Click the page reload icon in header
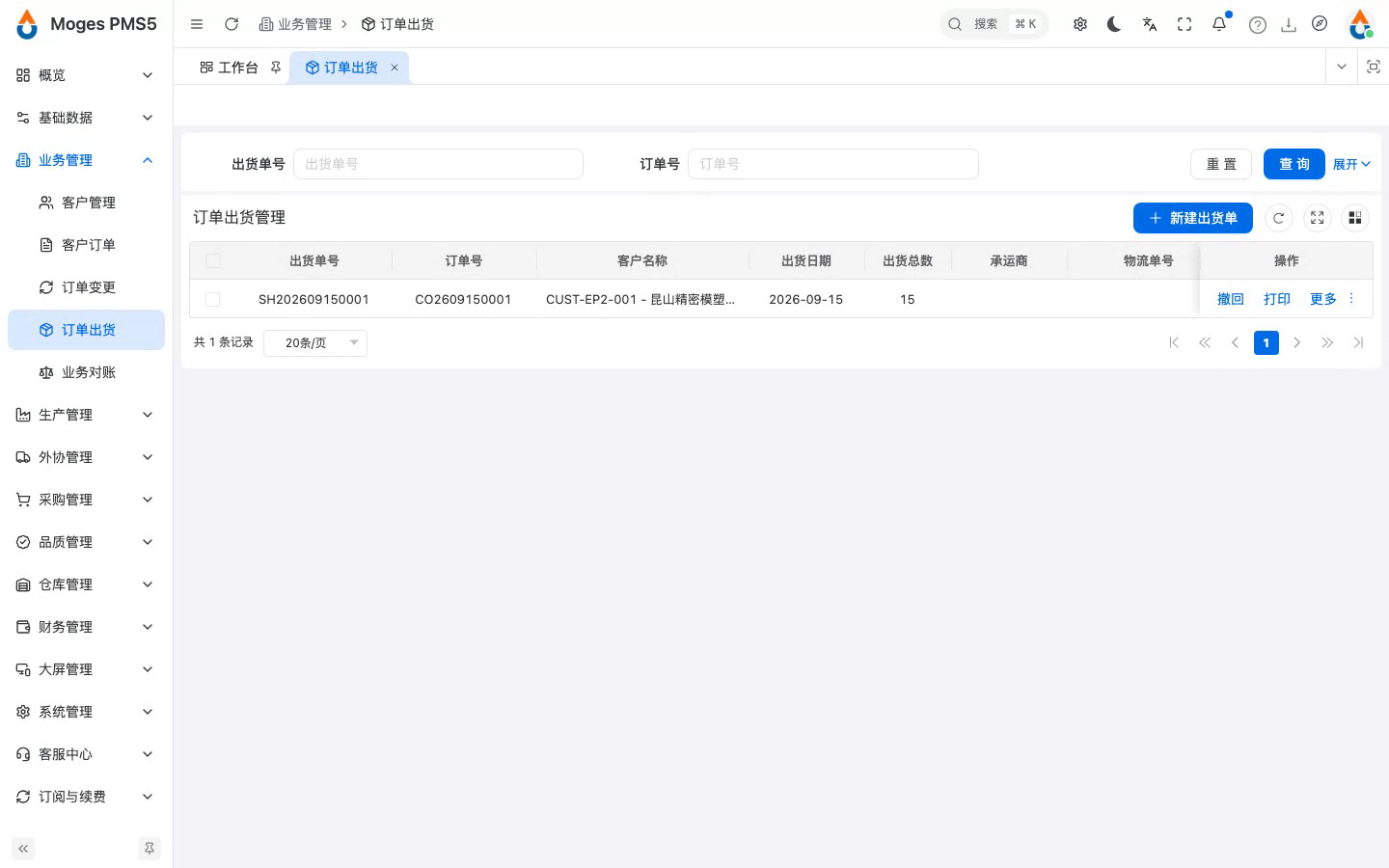This screenshot has width=1389, height=868. coord(231,24)
